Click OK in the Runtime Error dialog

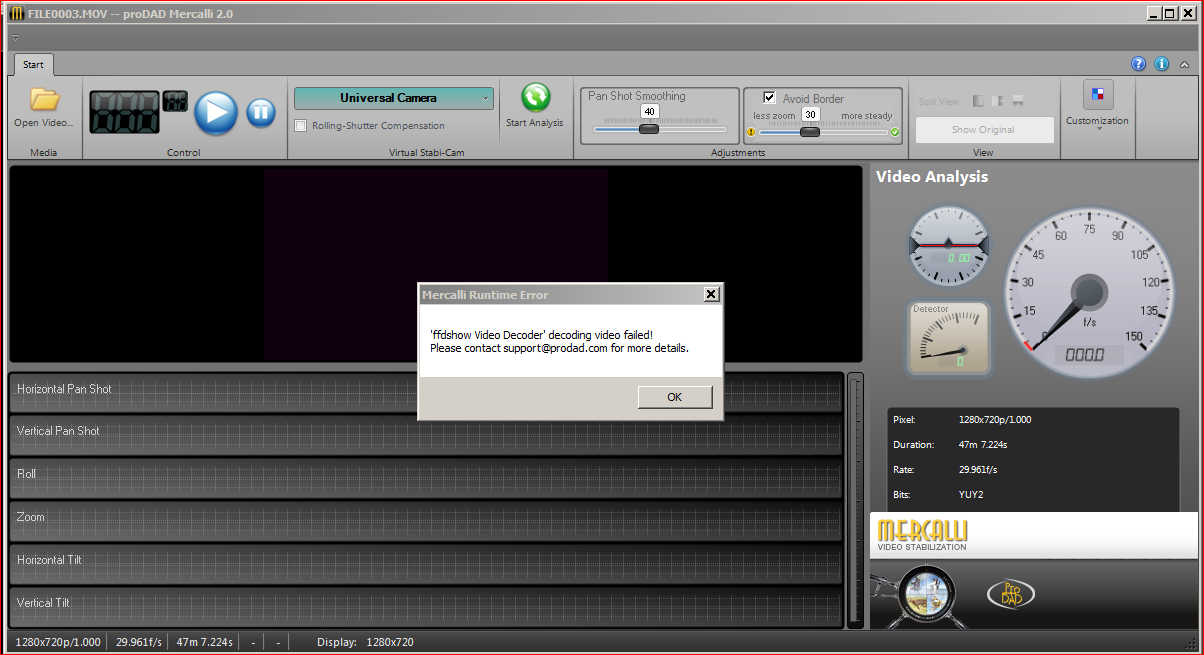click(674, 397)
